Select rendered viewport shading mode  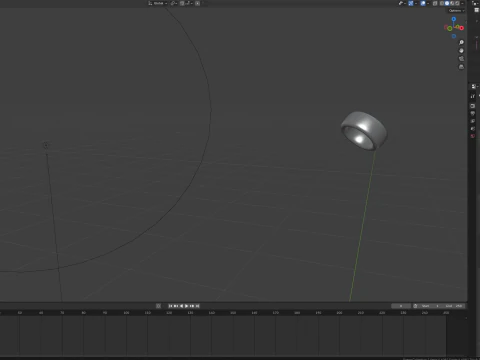tap(457, 3)
